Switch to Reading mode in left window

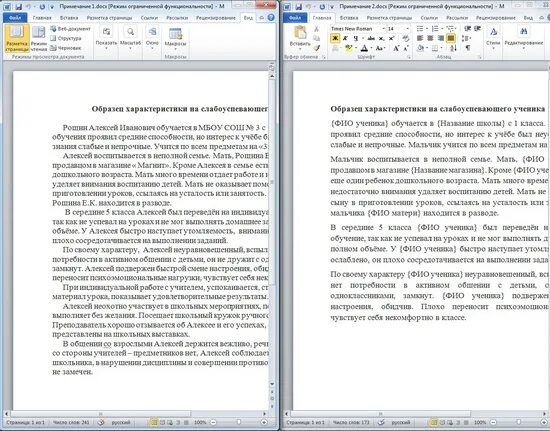(x=39, y=39)
